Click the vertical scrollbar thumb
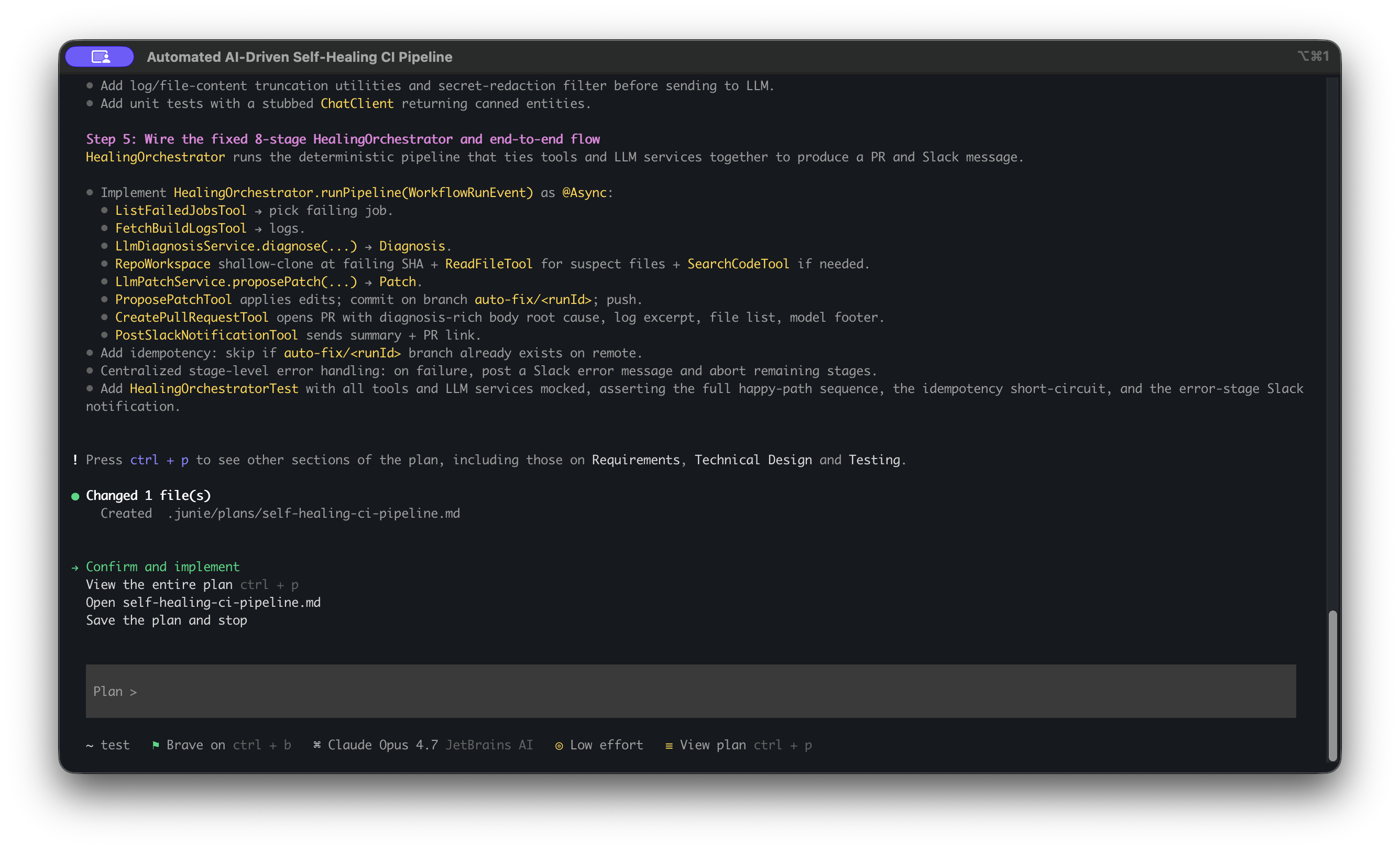Screen dimensions: 1400x851 coord(1332,685)
